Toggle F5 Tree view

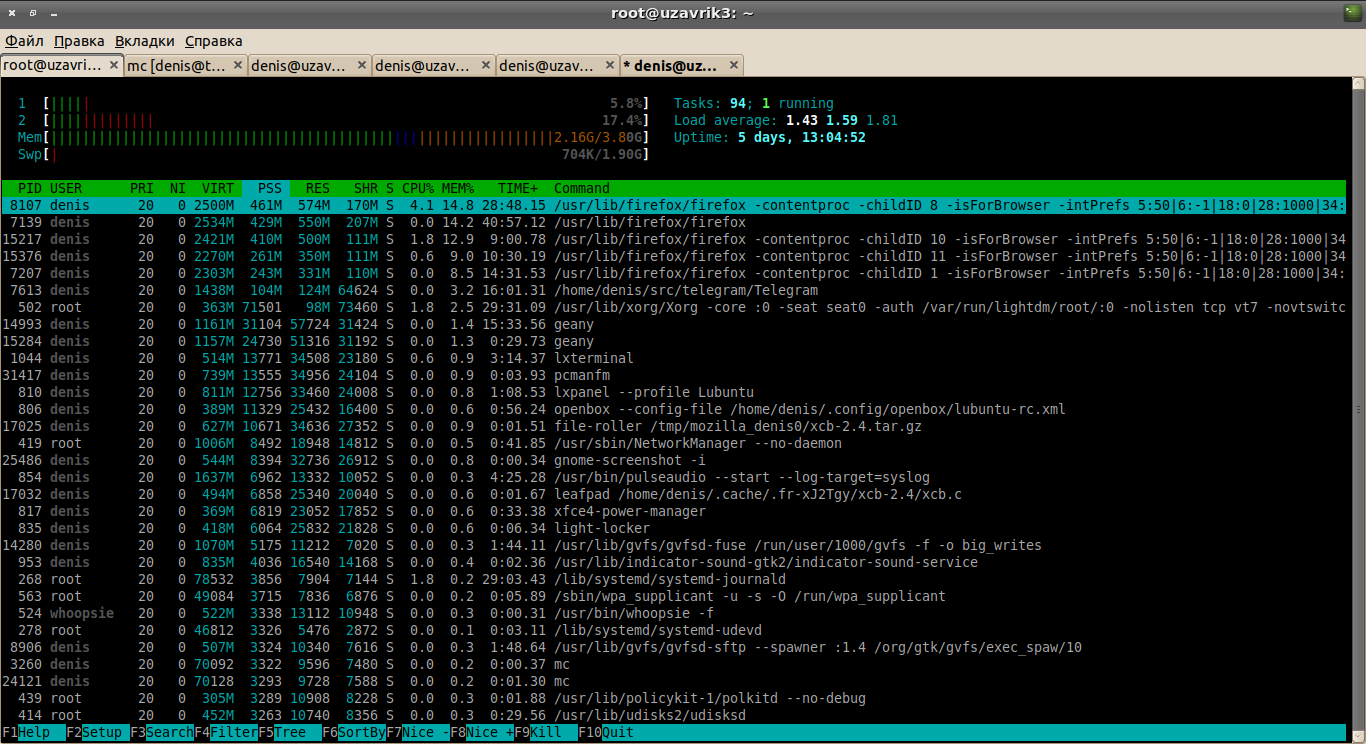(290, 732)
